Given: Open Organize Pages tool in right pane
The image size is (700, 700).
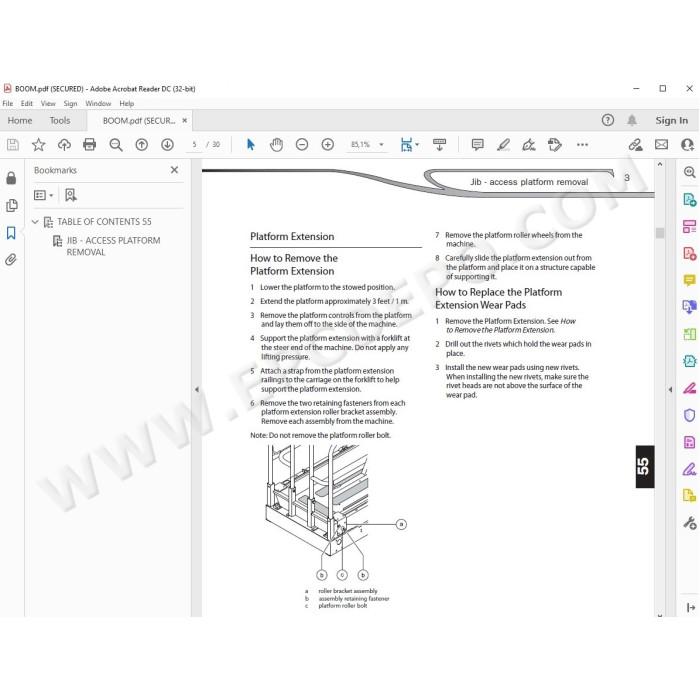Looking at the screenshot, I should pos(690,226).
